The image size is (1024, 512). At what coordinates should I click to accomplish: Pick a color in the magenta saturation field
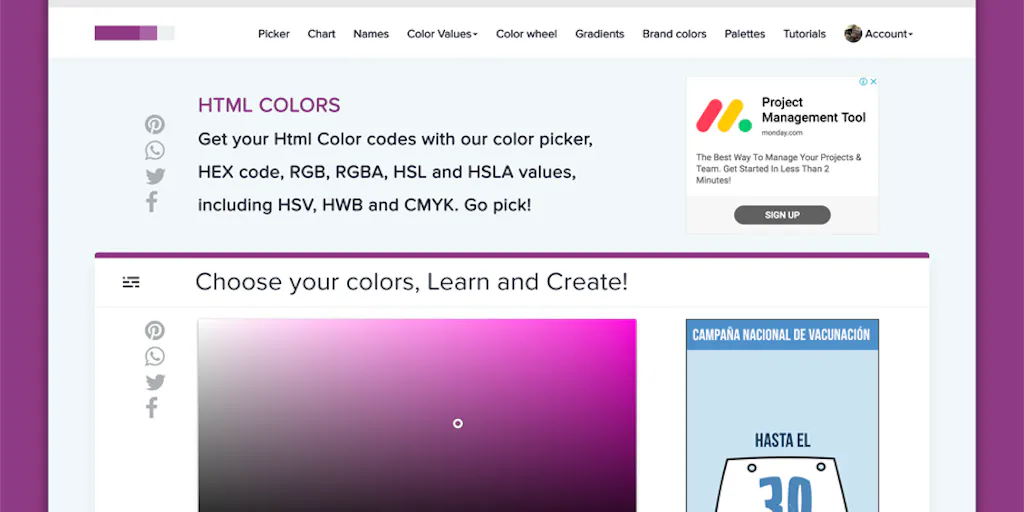(x=417, y=415)
